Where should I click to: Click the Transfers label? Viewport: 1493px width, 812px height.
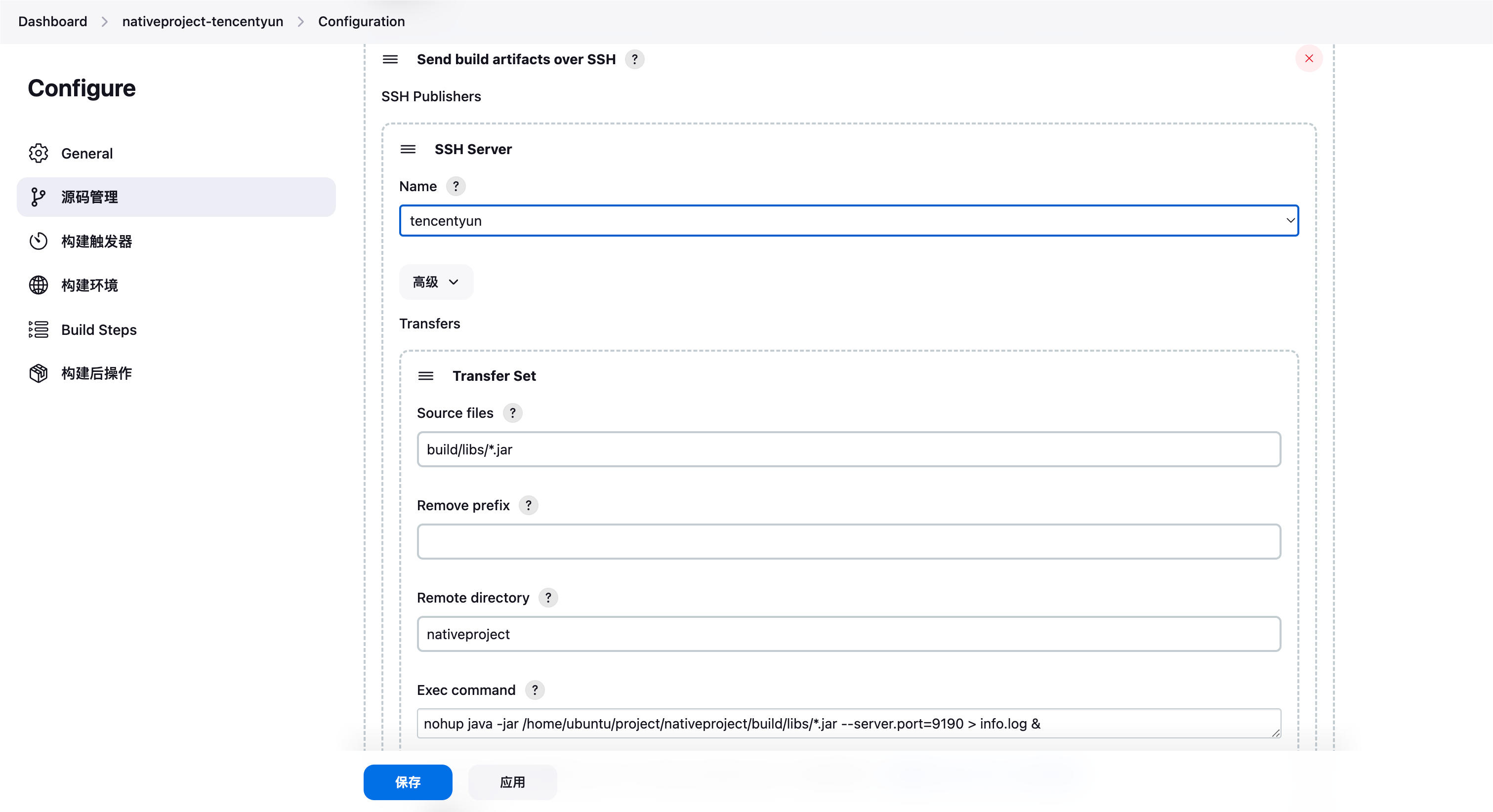tap(429, 324)
